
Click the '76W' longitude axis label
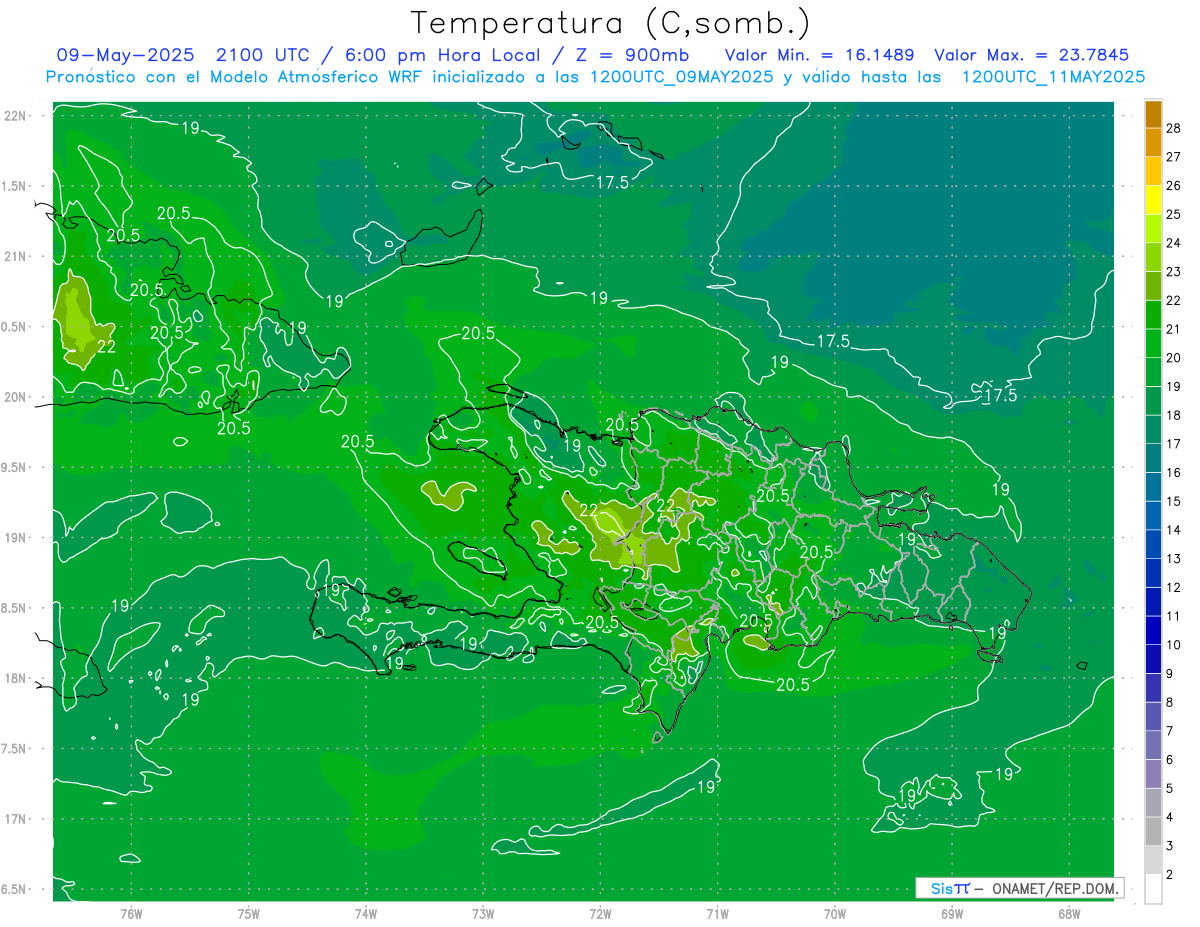click(x=131, y=914)
